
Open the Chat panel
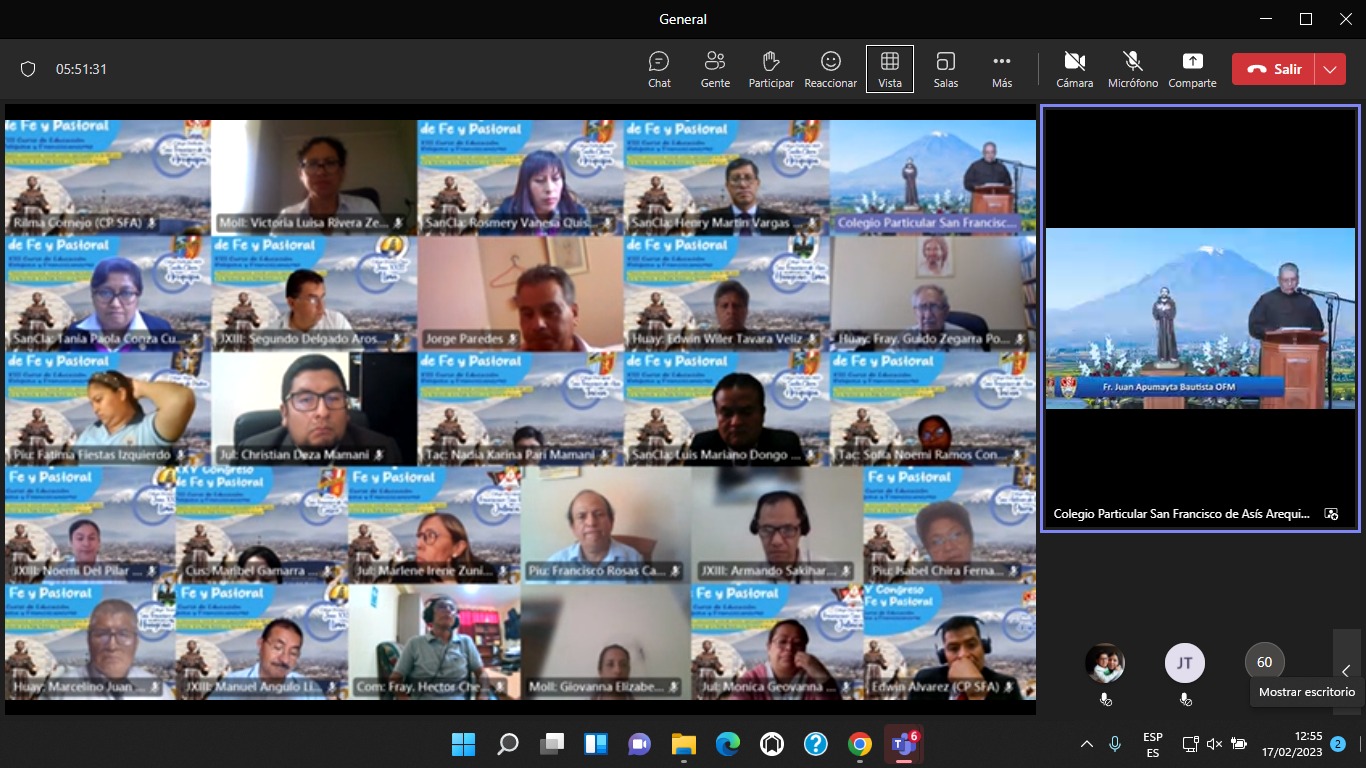tap(659, 69)
